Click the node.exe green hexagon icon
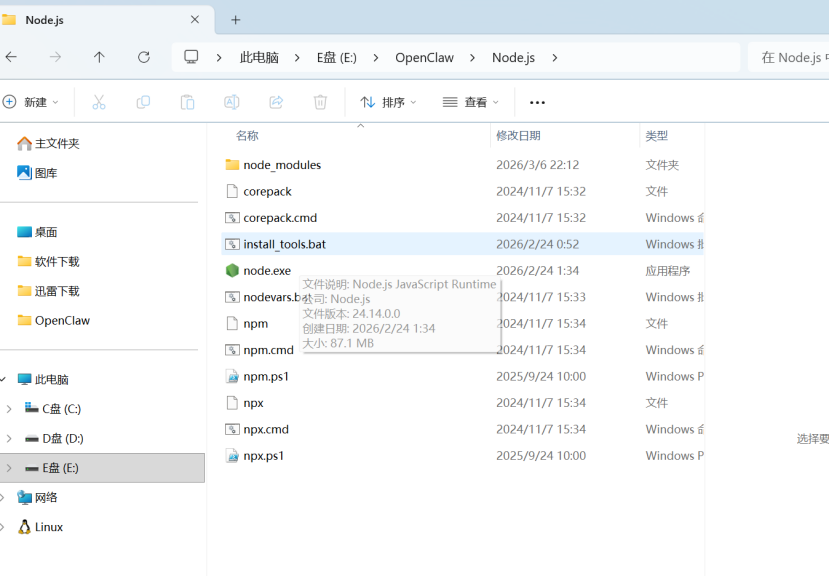This screenshot has width=829, height=577. tap(232, 271)
